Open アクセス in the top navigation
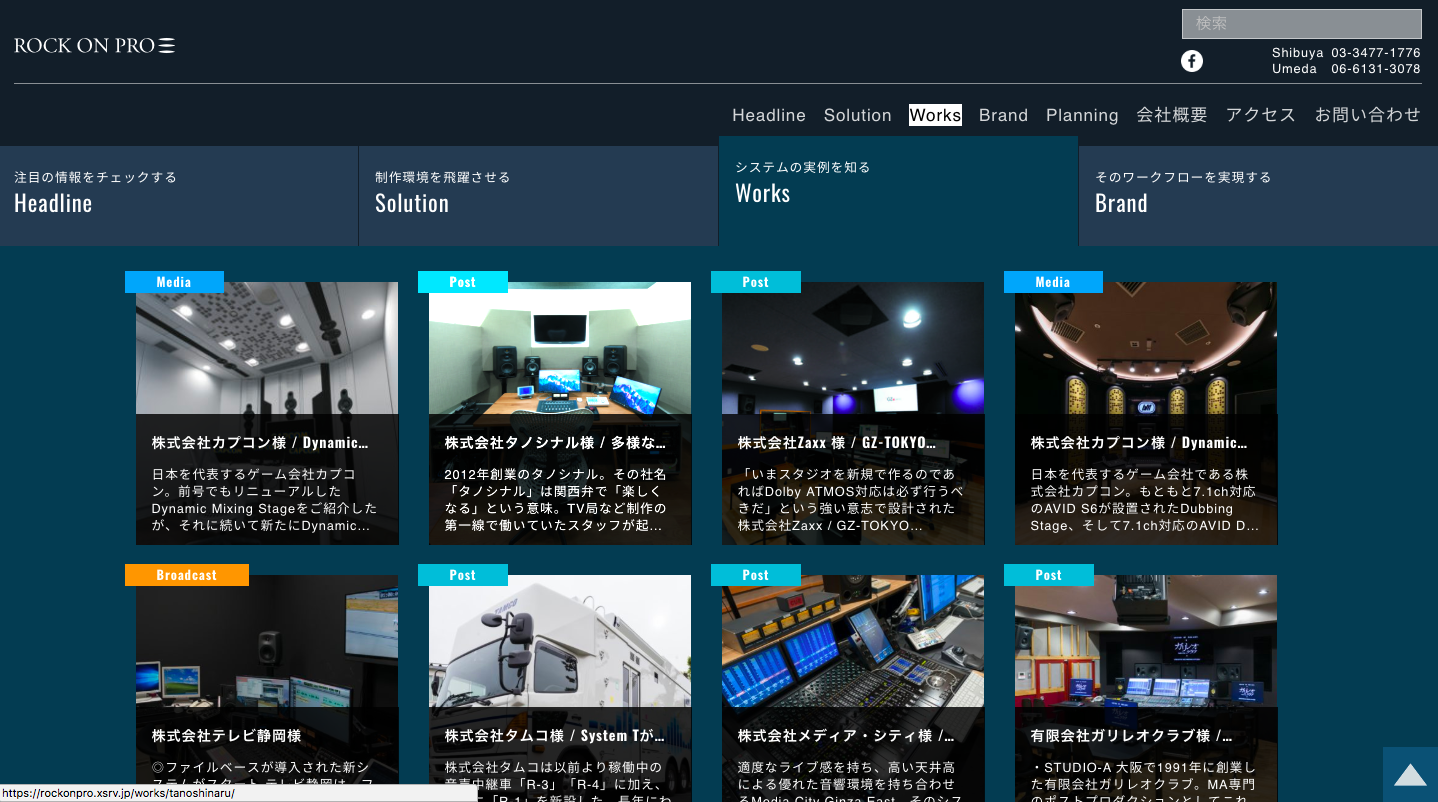Viewport: 1438px width, 802px height. 1260,115
